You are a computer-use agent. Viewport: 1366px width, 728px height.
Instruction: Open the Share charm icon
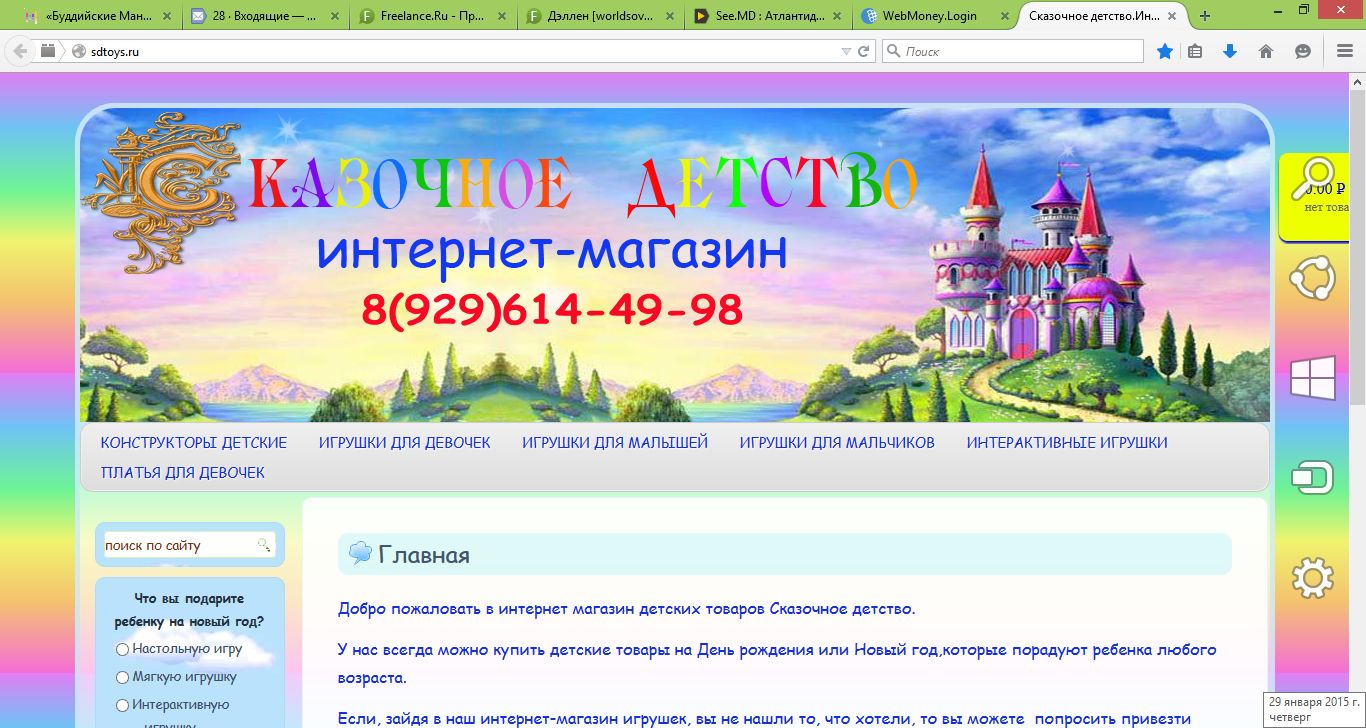tap(1312, 278)
